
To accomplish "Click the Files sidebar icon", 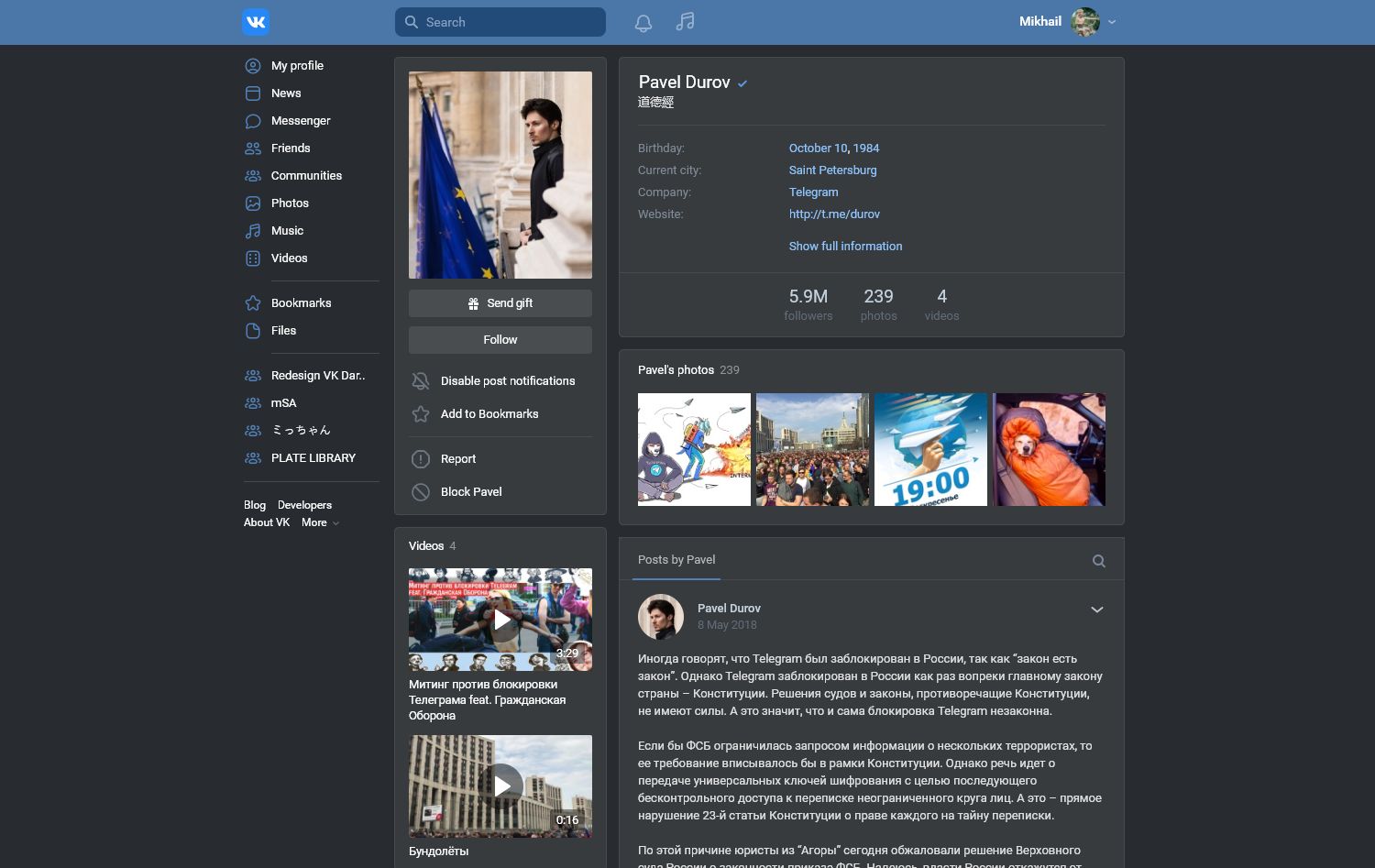I will pyautogui.click(x=253, y=331).
